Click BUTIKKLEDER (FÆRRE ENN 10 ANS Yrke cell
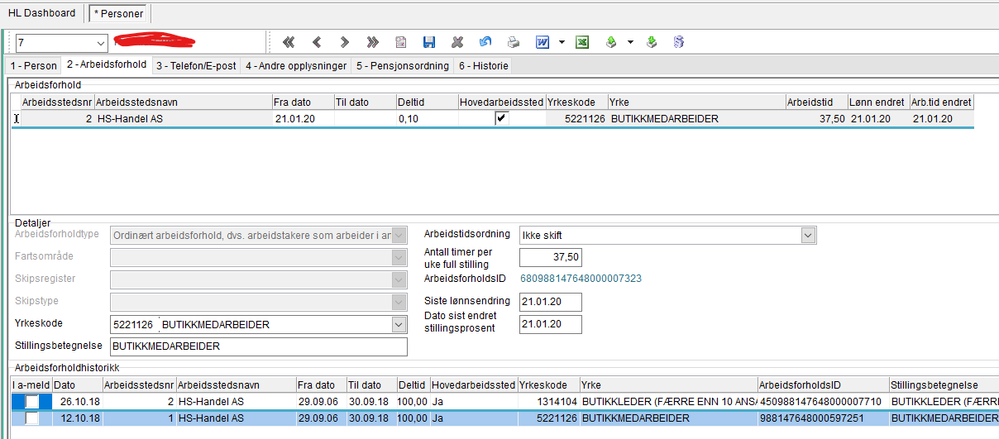Image resolution: width=999 pixels, height=439 pixels. 668,402
